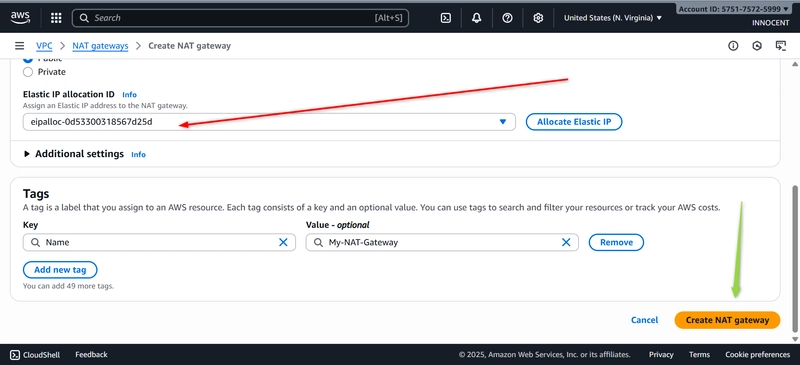Screen dimensions: 800x365
Task: Click the Tags section heading
Action: 36,193
